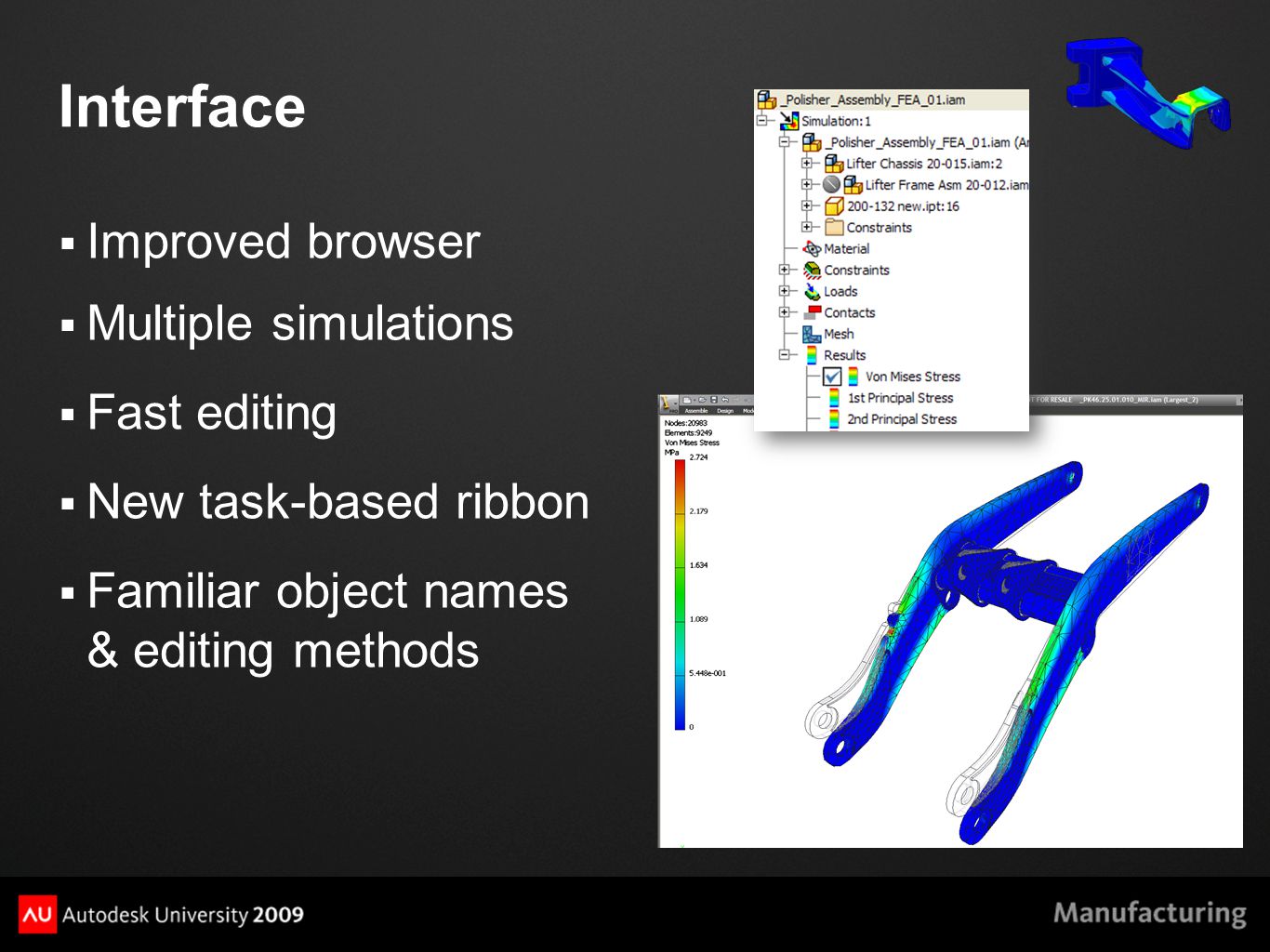The height and width of the screenshot is (952, 1270).
Task: Click the color-bar icon next to 2nd Principal Stress
Action: [834, 419]
